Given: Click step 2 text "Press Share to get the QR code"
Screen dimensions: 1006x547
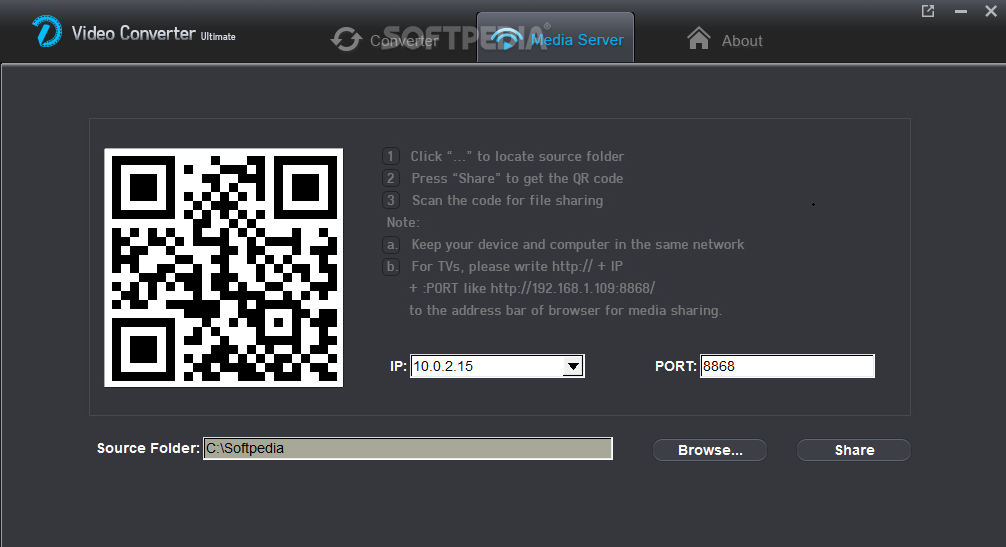Looking at the screenshot, I should 517,178.
